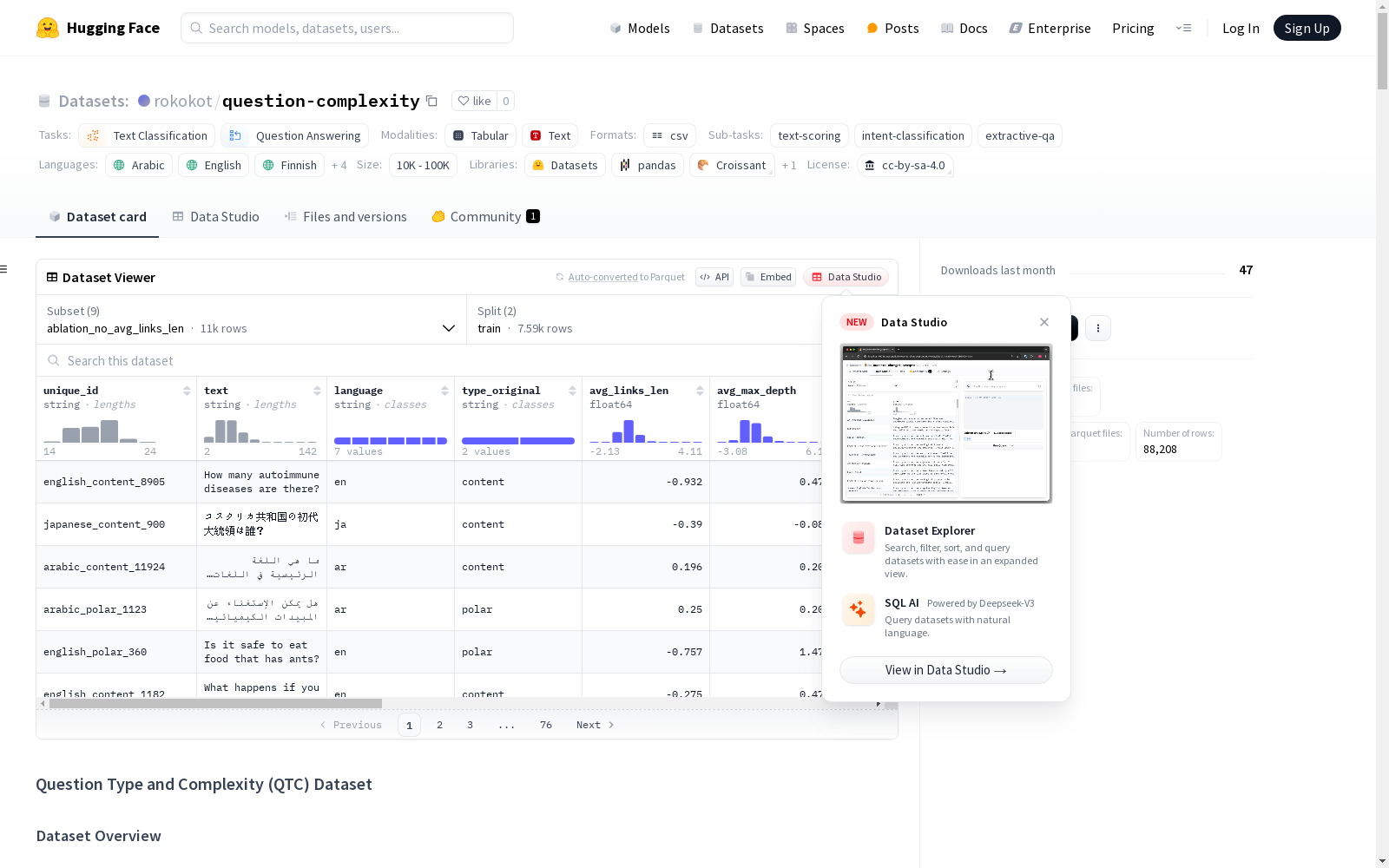Open the API button in viewer
The image size is (1389, 868).
coord(714,277)
